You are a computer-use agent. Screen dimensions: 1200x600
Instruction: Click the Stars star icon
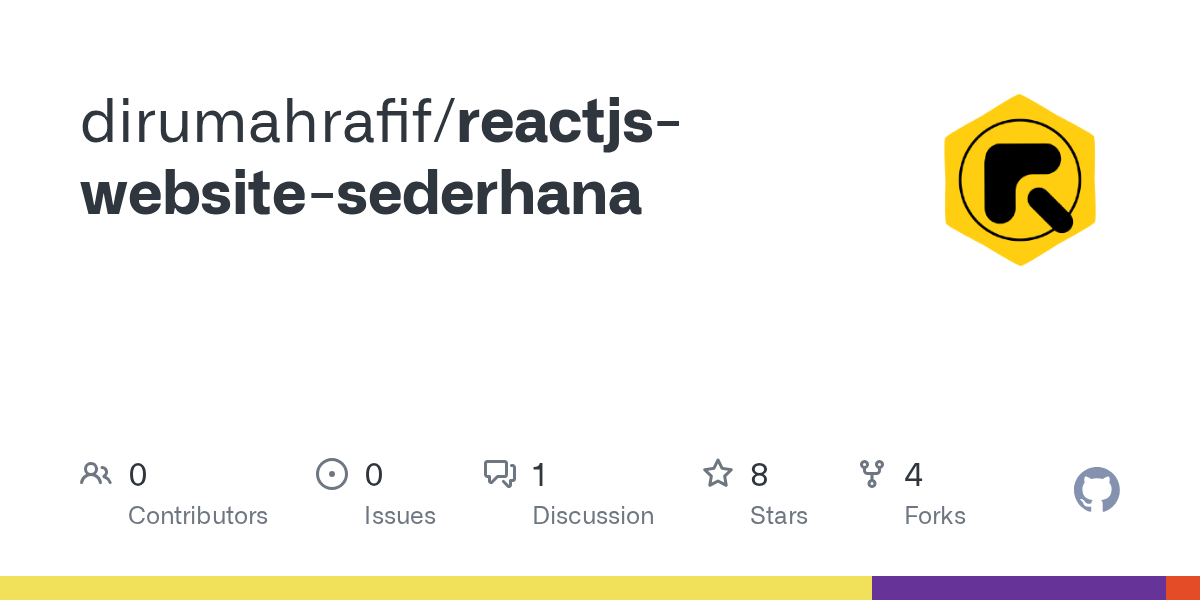coord(718,473)
